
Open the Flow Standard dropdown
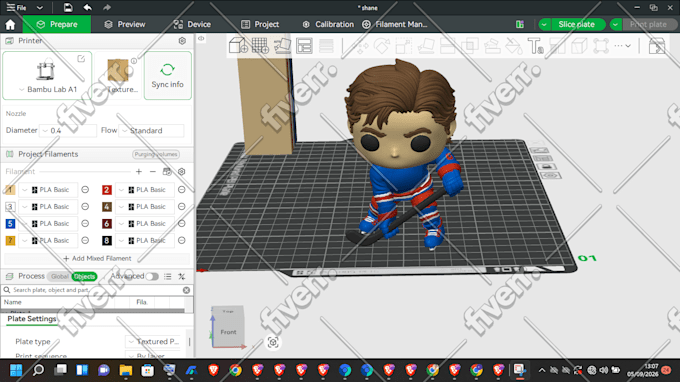[x=152, y=131]
